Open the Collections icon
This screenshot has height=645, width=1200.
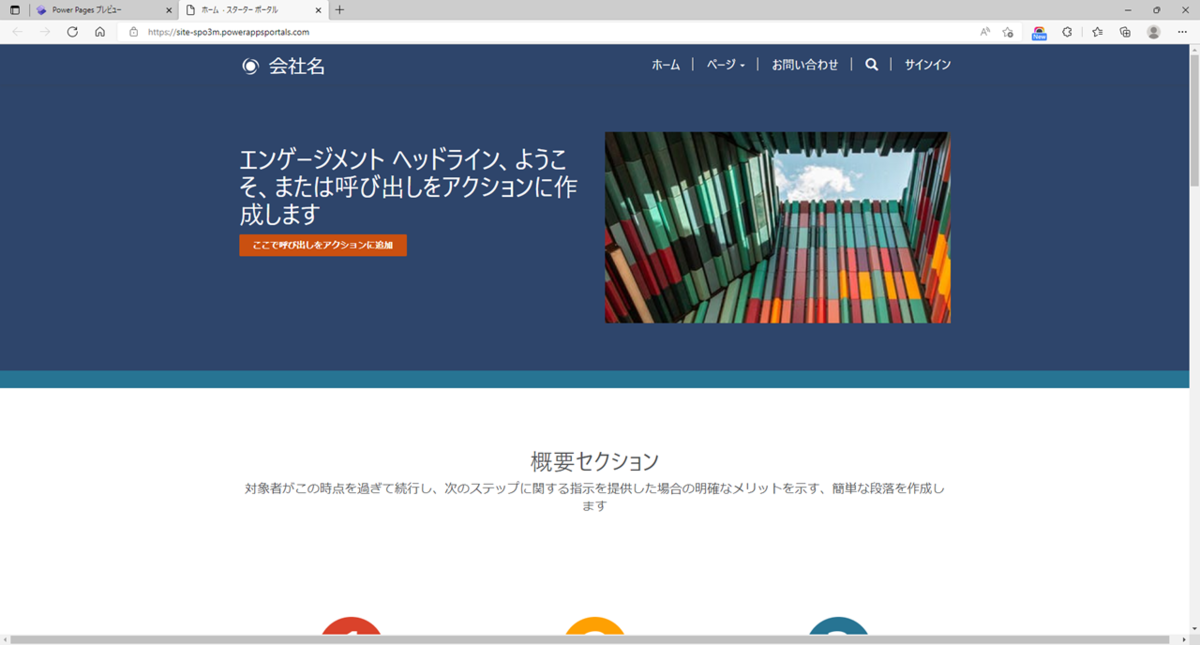coord(1125,32)
